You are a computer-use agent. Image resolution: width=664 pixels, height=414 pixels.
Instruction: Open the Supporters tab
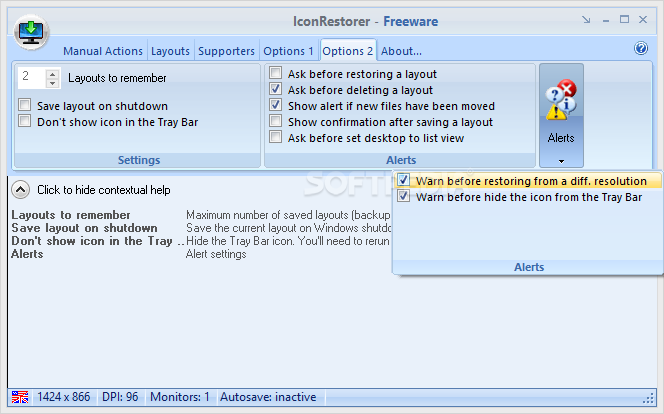click(226, 51)
